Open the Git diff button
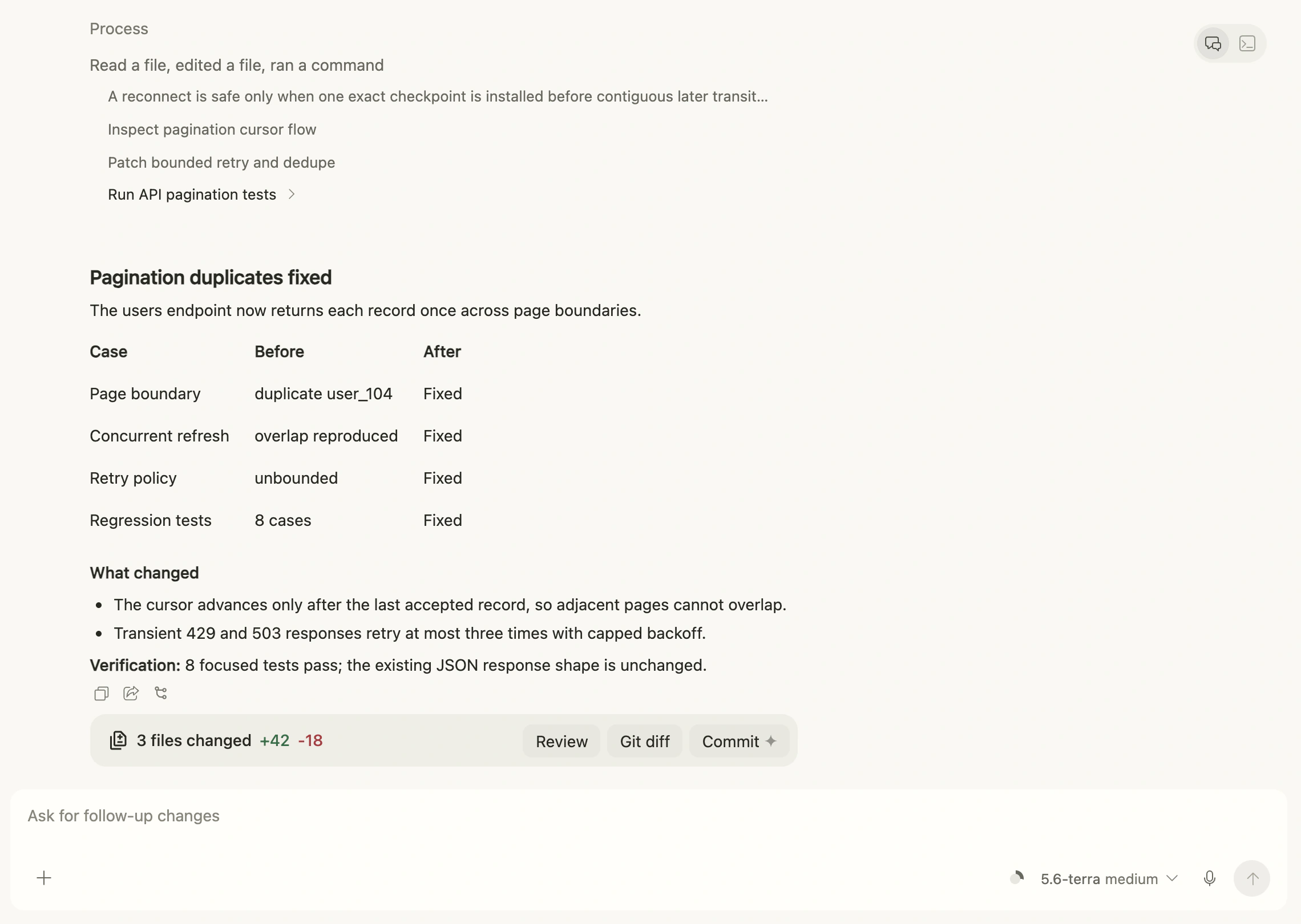 (645, 741)
